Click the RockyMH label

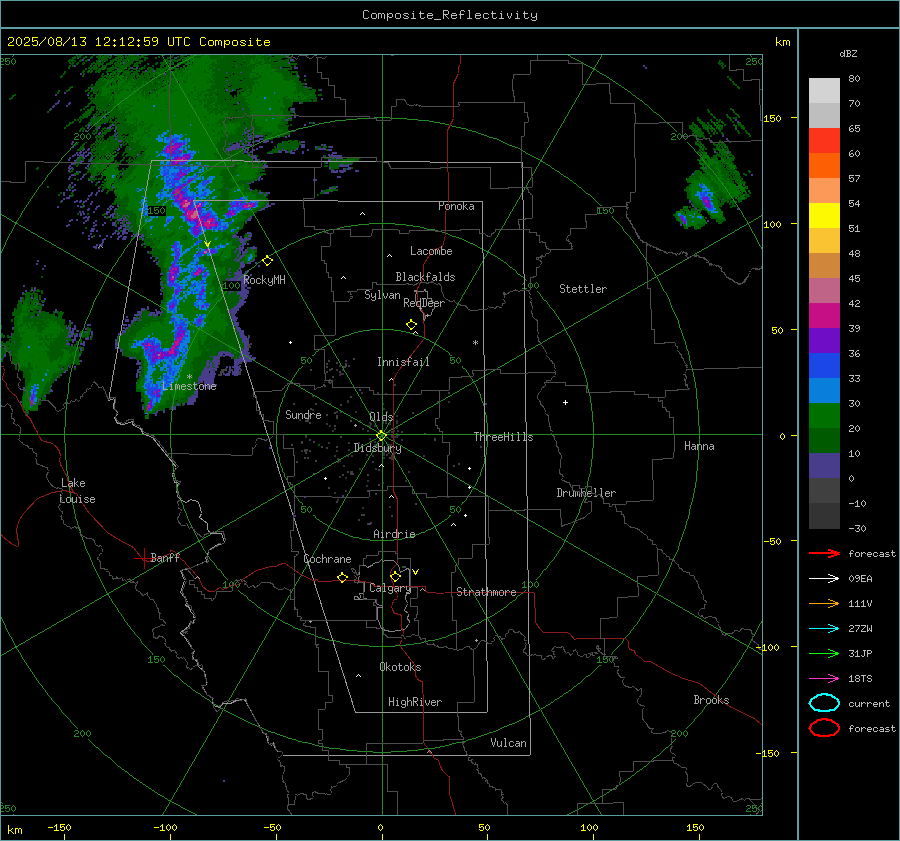pos(264,280)
